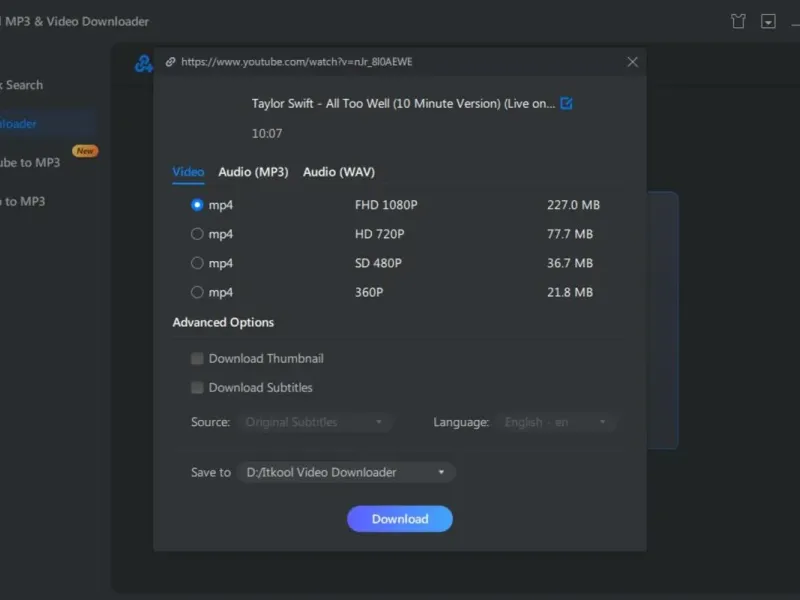Select the SD 480P mp4 option
Viewport: 800px width, 600px height.
coord(197,263)
